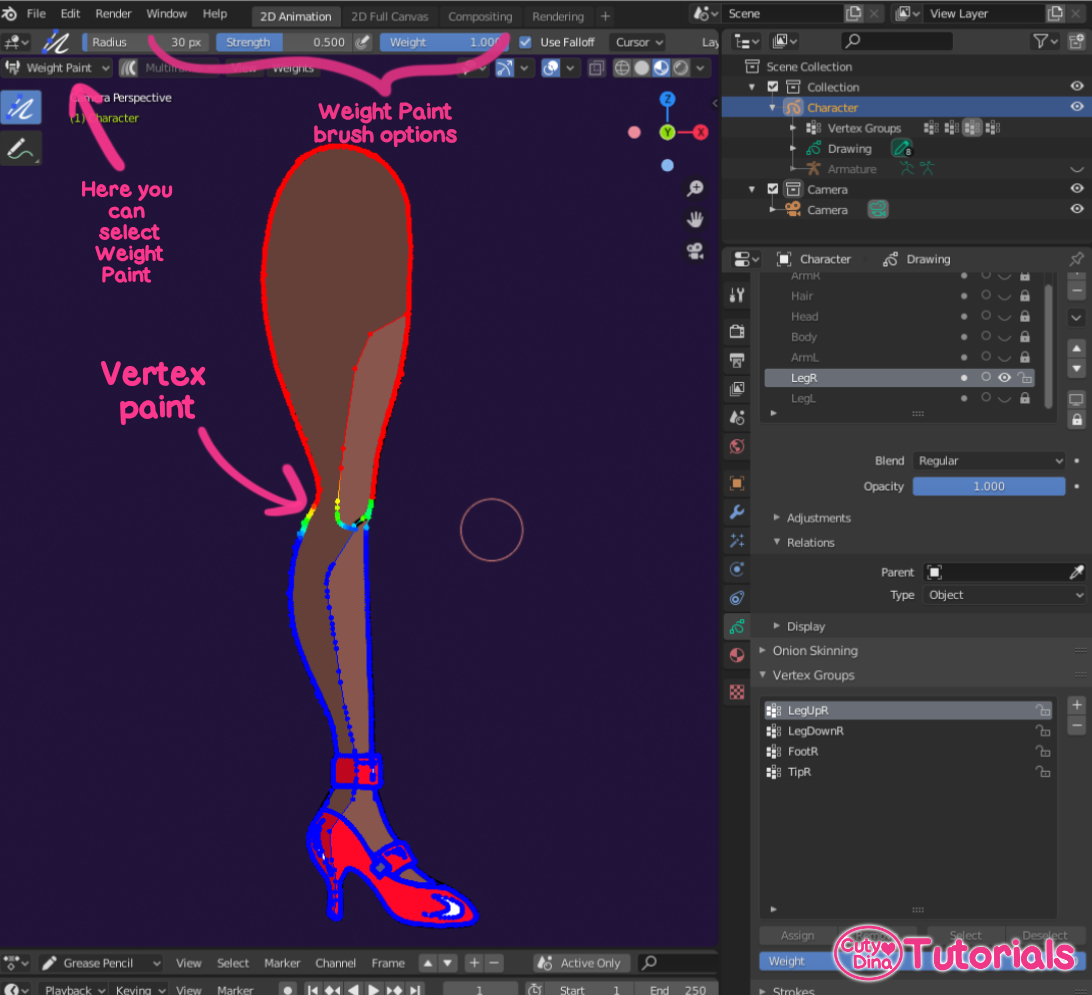Jump to the start frame in timeline
This screenshot has height=995, width=1092.
314,989
